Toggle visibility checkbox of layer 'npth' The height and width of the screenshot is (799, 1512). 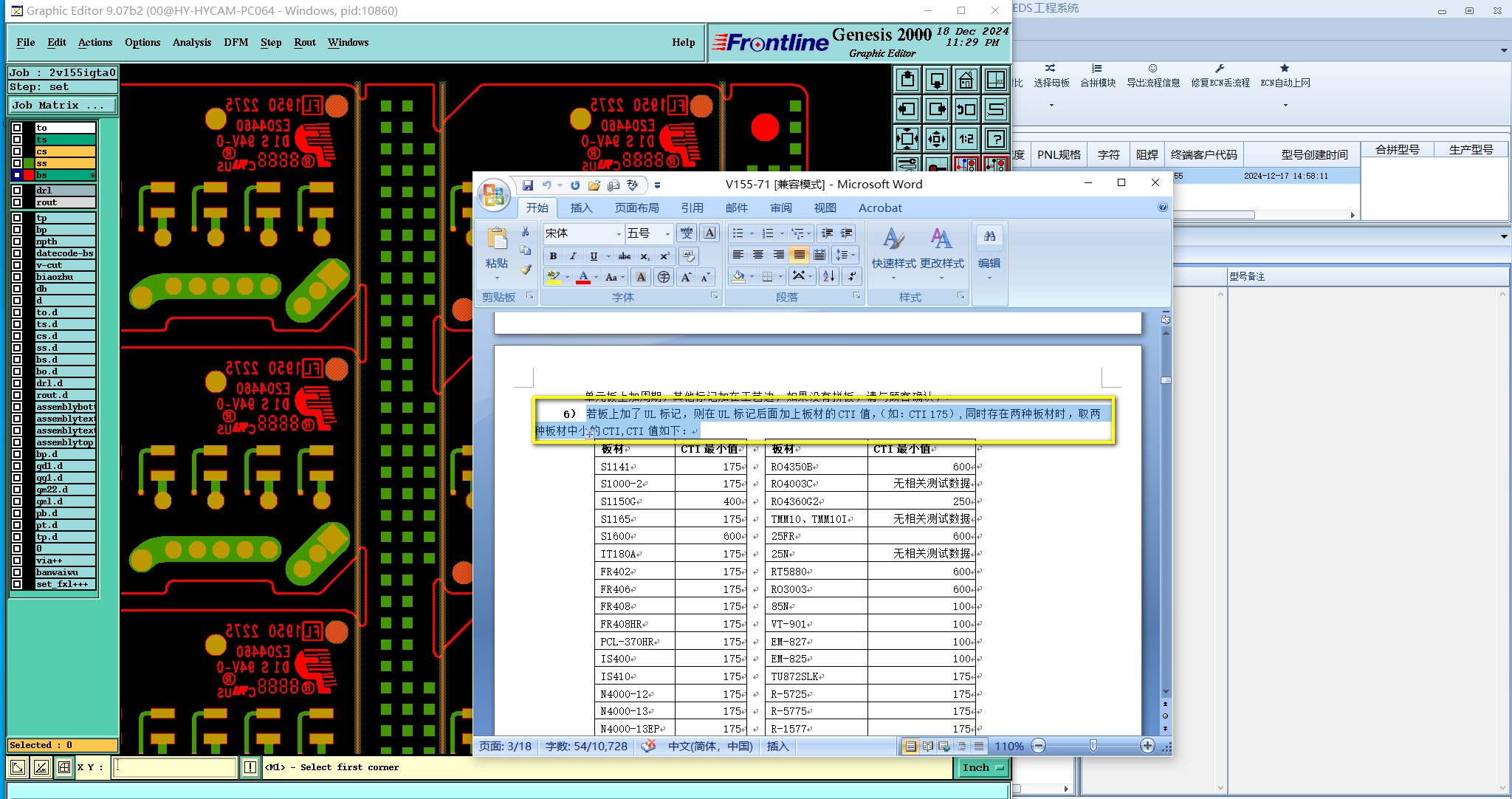[17, 241]
